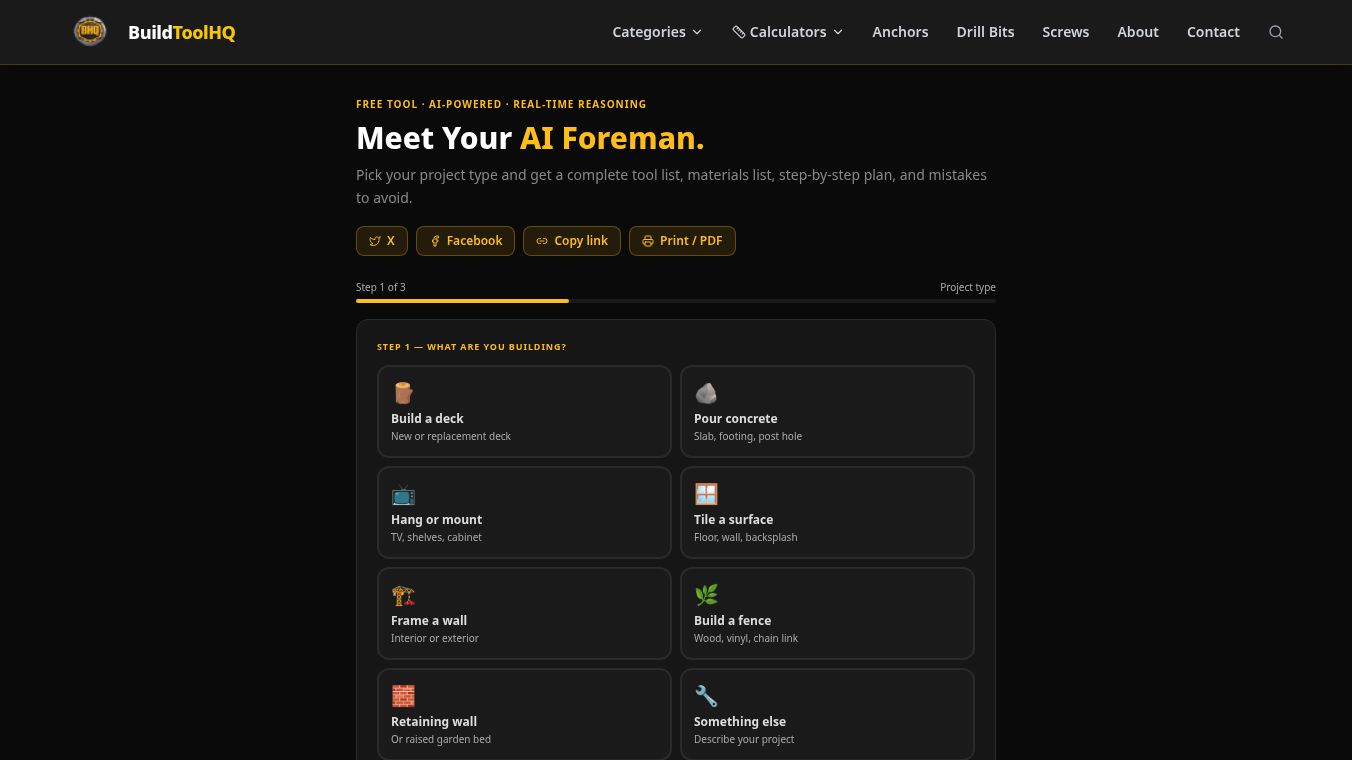Pick the Frame a wall project card
Viewport: 1352px width, 760px height.
pos(524,613)
